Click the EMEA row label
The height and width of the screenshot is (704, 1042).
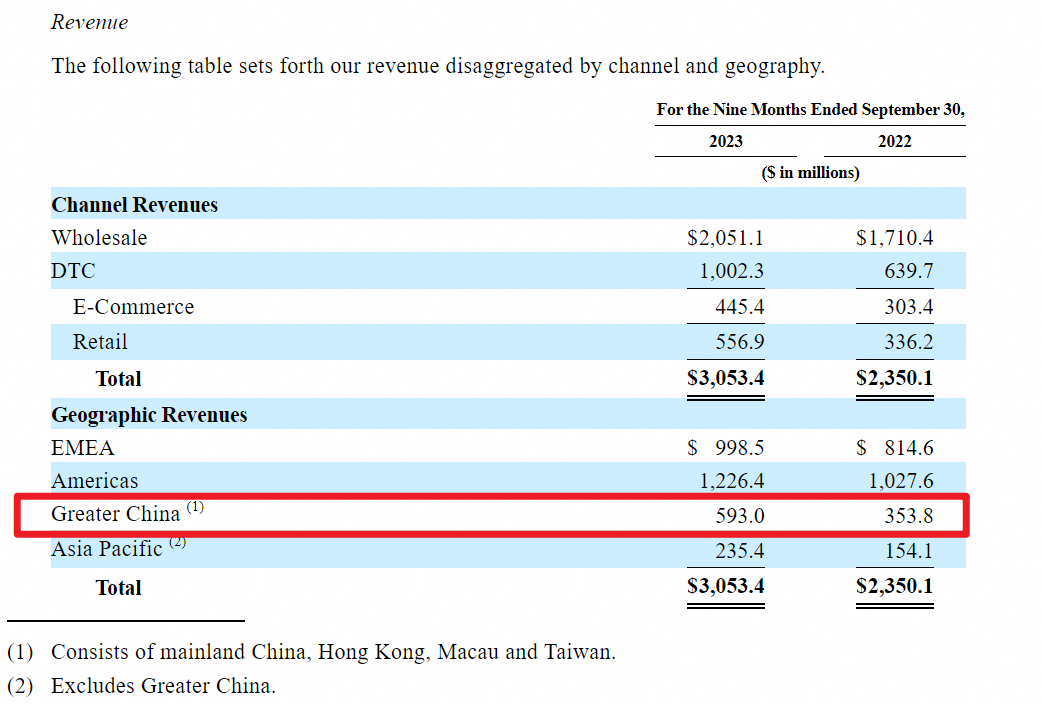[83, 448]
